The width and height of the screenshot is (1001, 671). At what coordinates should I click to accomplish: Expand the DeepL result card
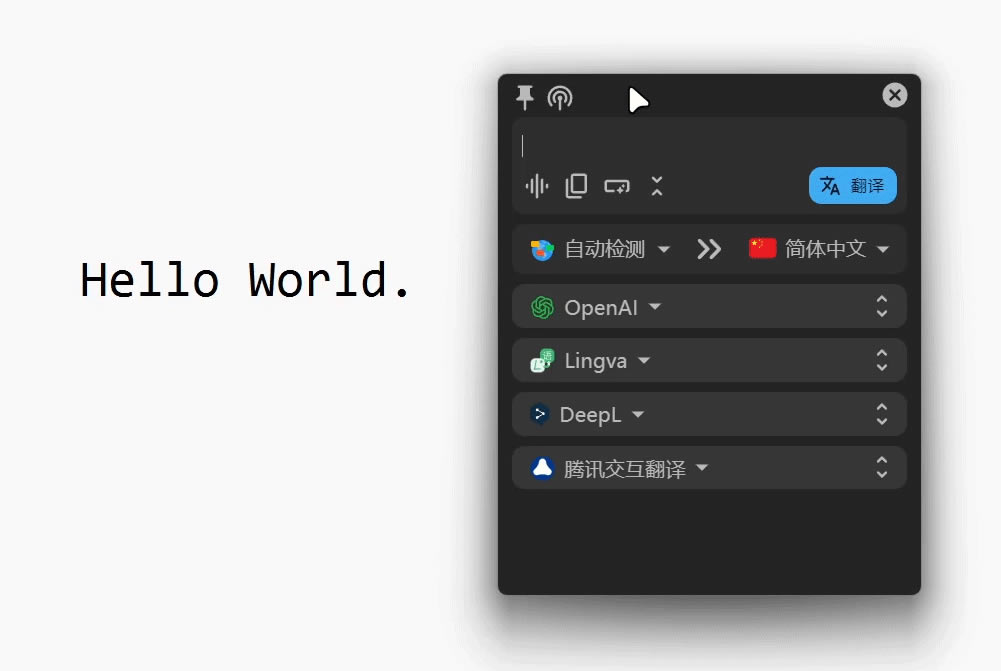point(882,414)
